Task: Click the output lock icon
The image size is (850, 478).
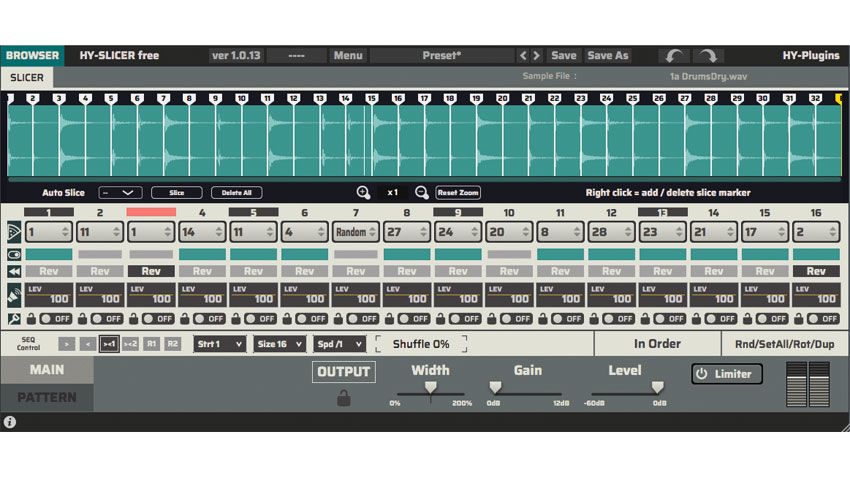Action: tap(344, 398)
